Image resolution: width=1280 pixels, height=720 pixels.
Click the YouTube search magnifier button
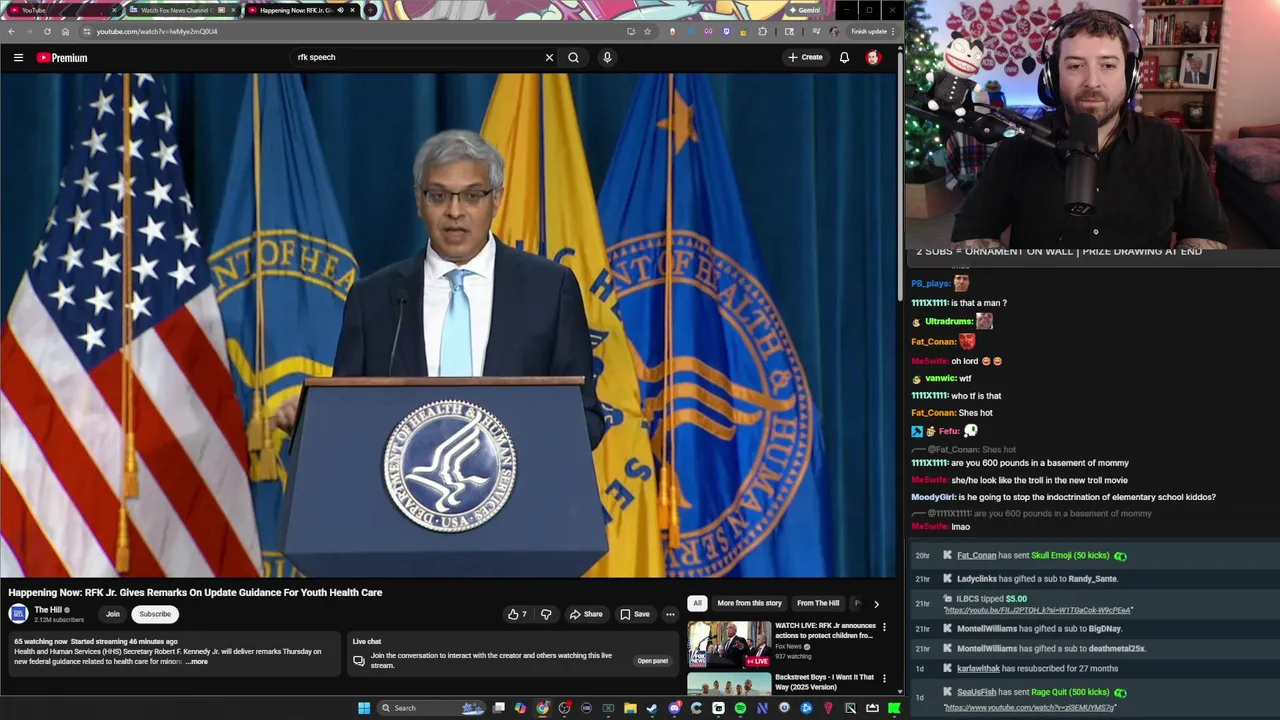(573, 57)
